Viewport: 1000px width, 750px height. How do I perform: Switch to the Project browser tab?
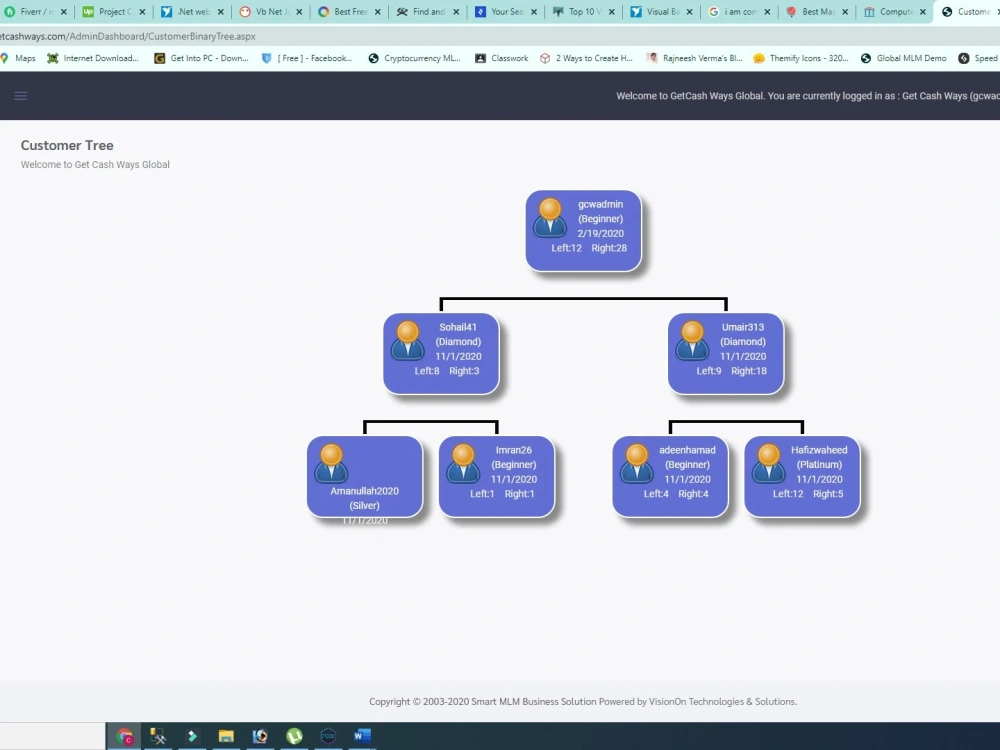pos(108,11)
